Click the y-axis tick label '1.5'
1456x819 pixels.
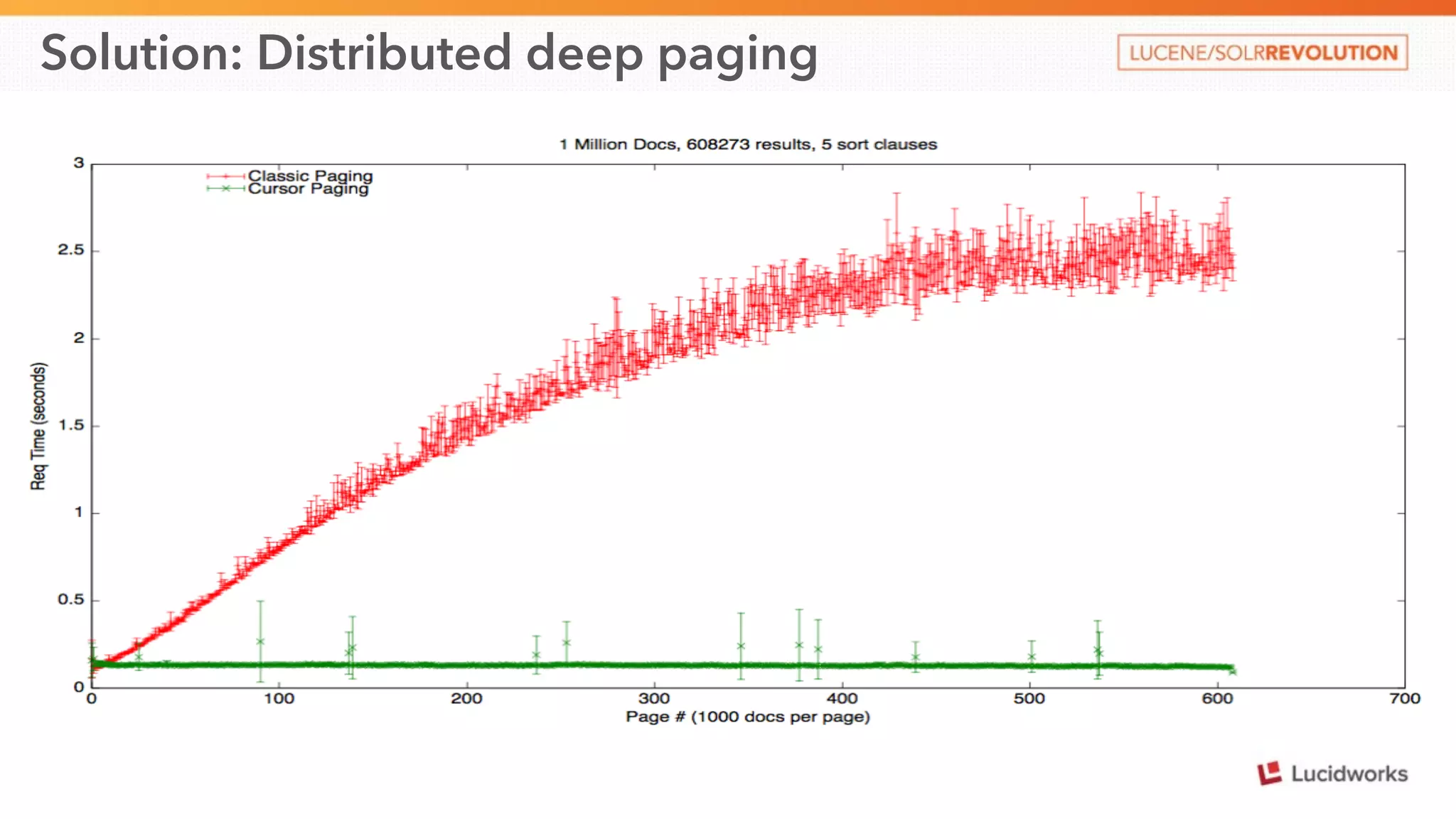[x=70, y=425]
